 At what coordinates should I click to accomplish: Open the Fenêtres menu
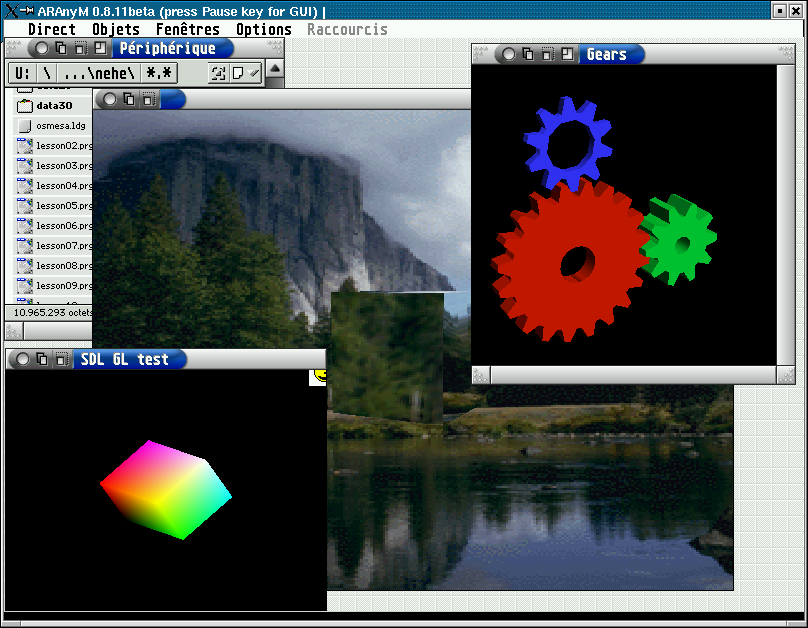(x=187, y=29)
